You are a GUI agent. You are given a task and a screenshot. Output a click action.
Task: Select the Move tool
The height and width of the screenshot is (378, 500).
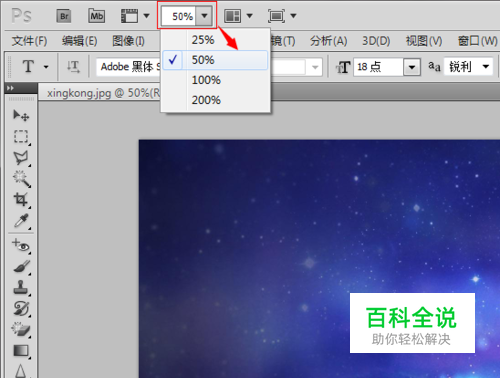(x=21, y=115)
